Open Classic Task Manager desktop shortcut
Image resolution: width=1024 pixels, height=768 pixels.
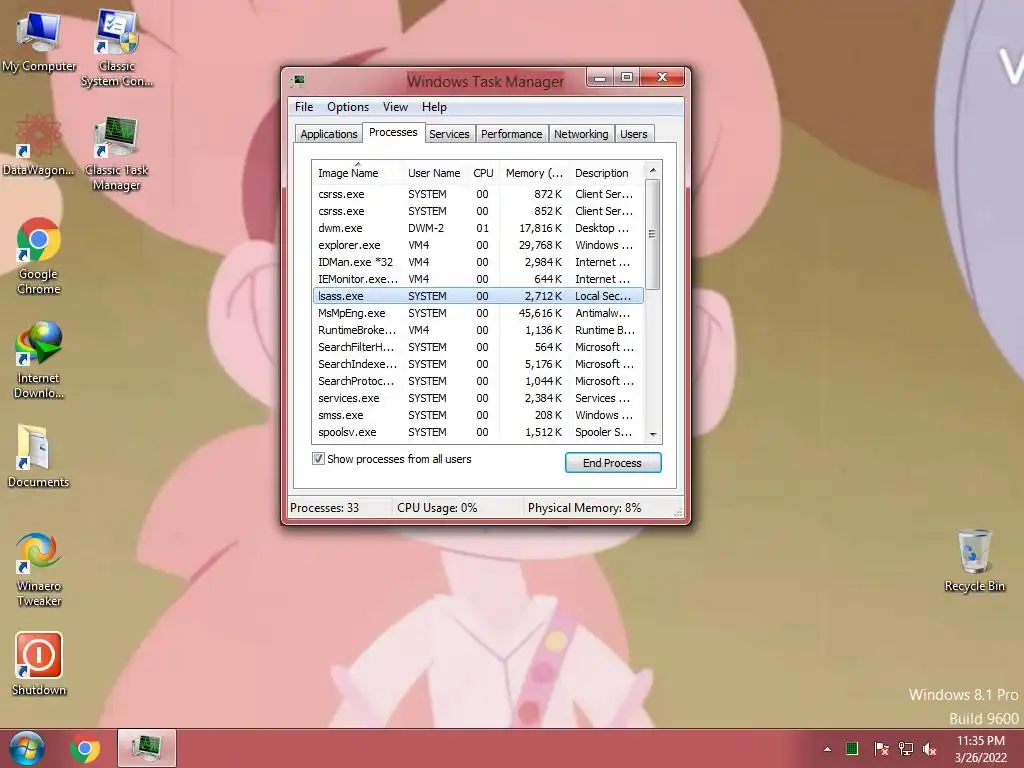pyautogui.click(x=116, y=152)
